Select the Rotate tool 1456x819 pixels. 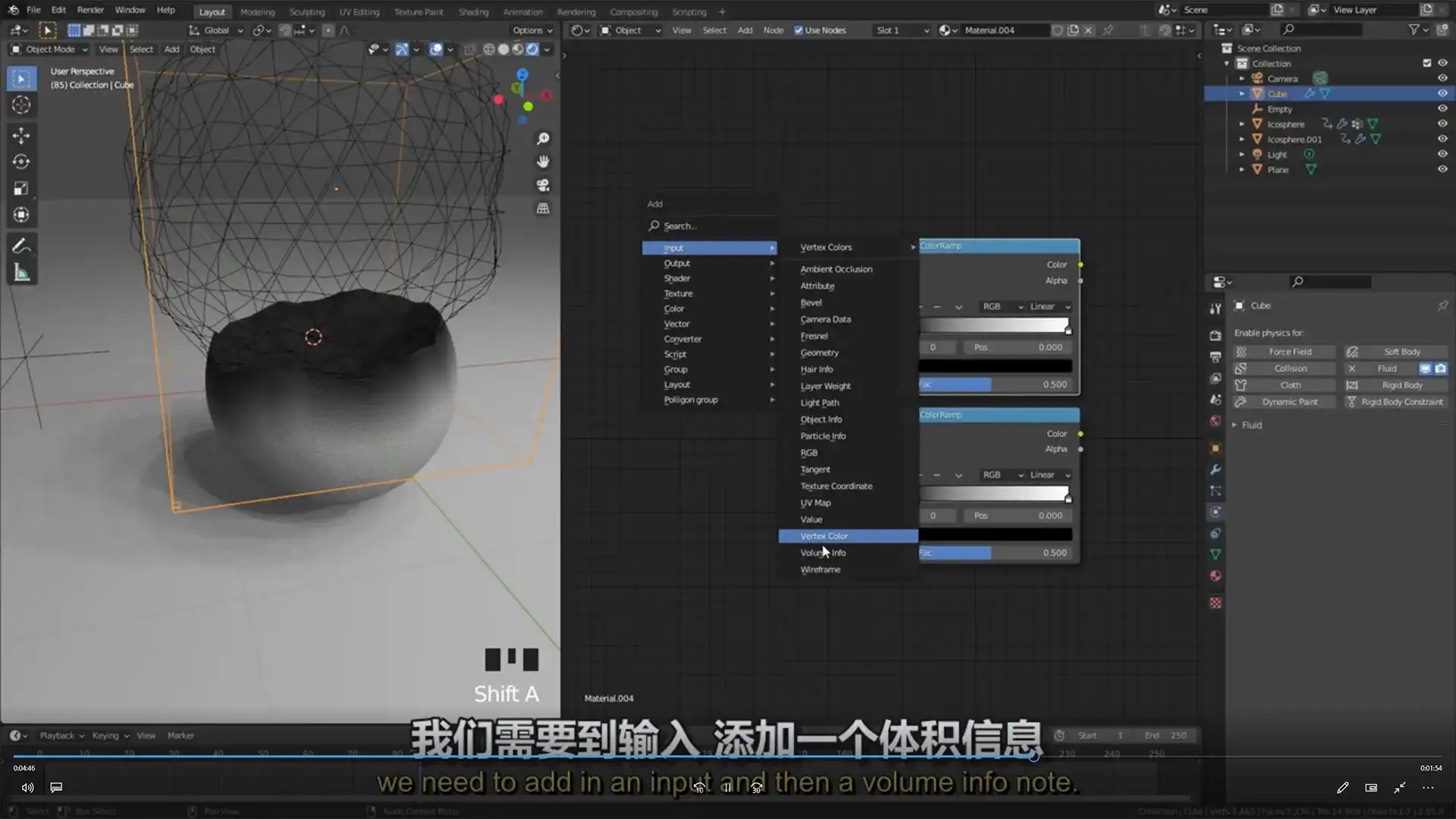21,161
